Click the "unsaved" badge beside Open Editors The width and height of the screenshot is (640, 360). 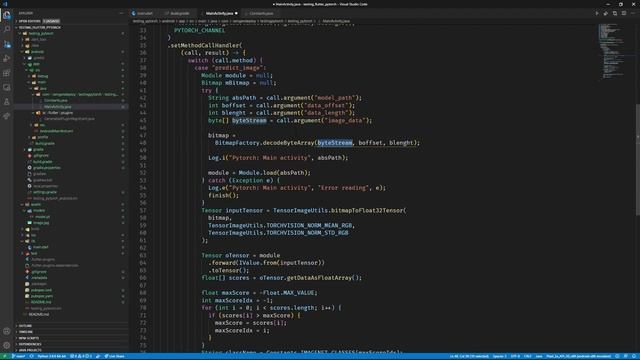click(51, 21)
